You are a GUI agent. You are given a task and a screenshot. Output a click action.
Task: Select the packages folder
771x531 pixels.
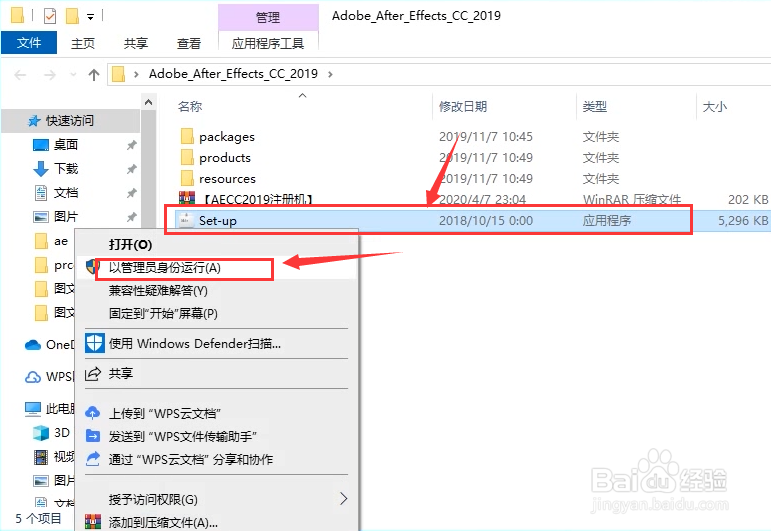tap(227, 137)
